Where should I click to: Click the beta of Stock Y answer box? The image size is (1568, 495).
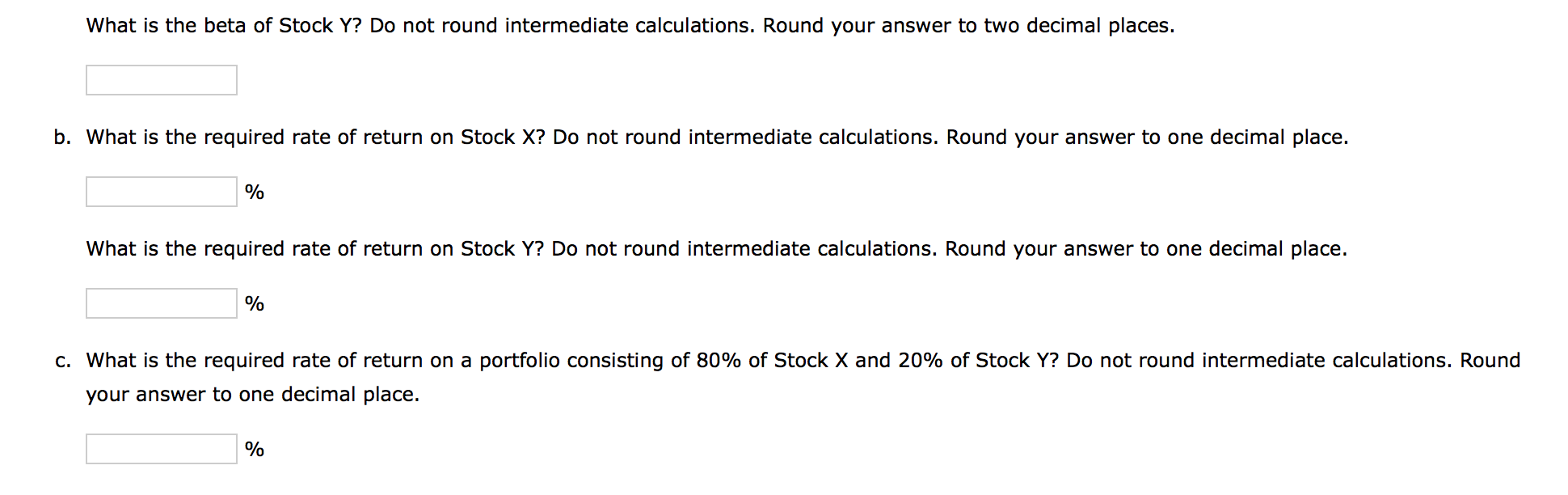tap(160, 80)
